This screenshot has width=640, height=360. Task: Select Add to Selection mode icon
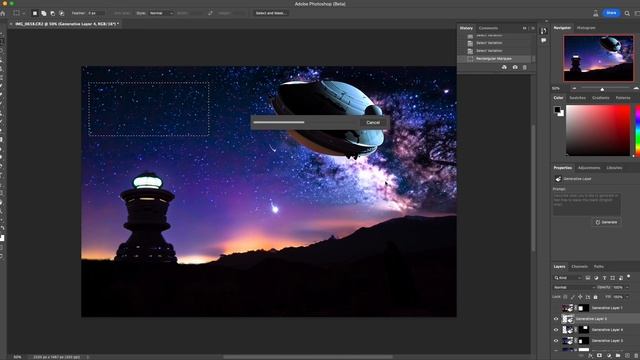coord(44,13)
